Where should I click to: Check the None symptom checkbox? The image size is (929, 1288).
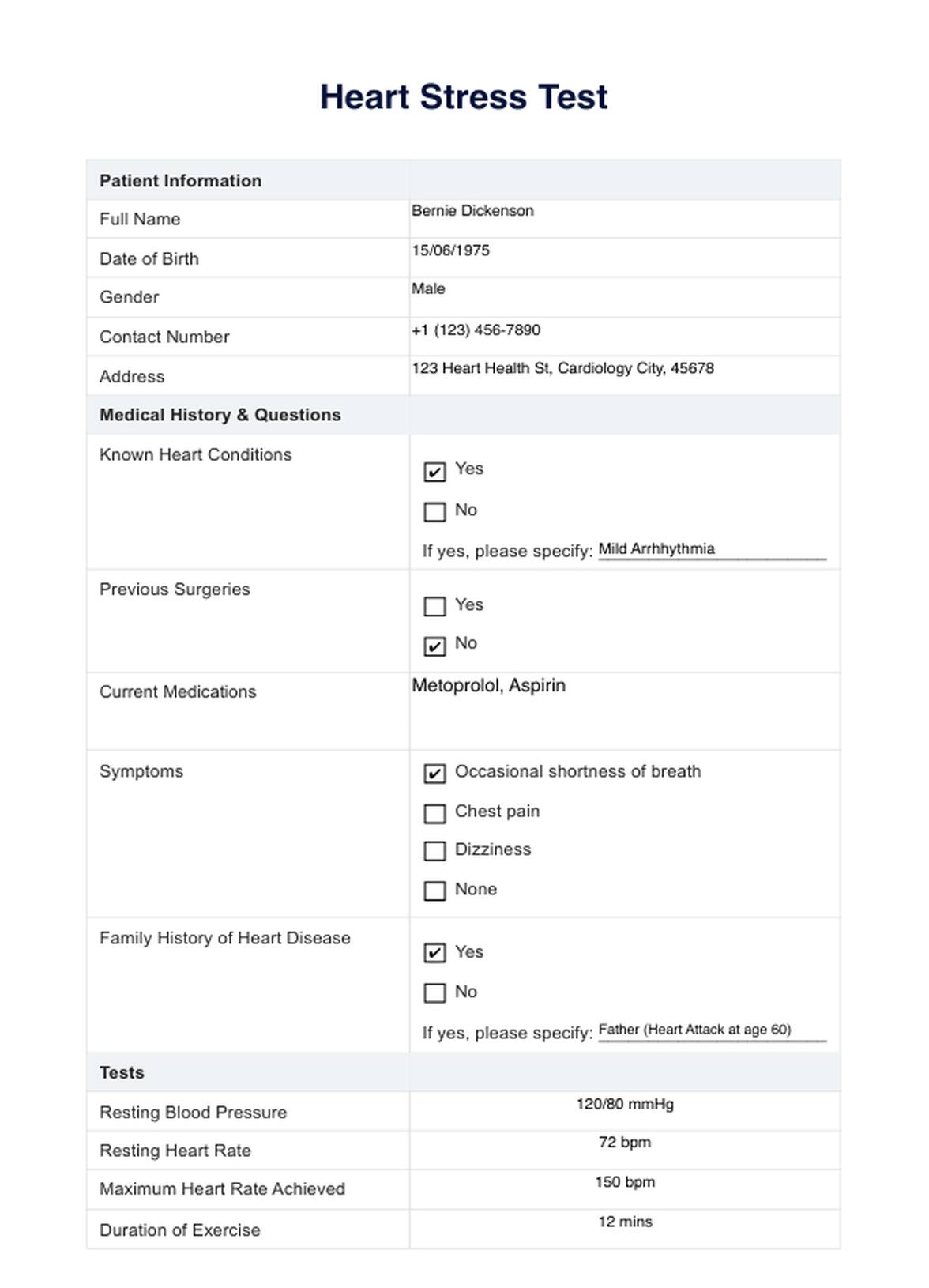click(x=434, y=891)
